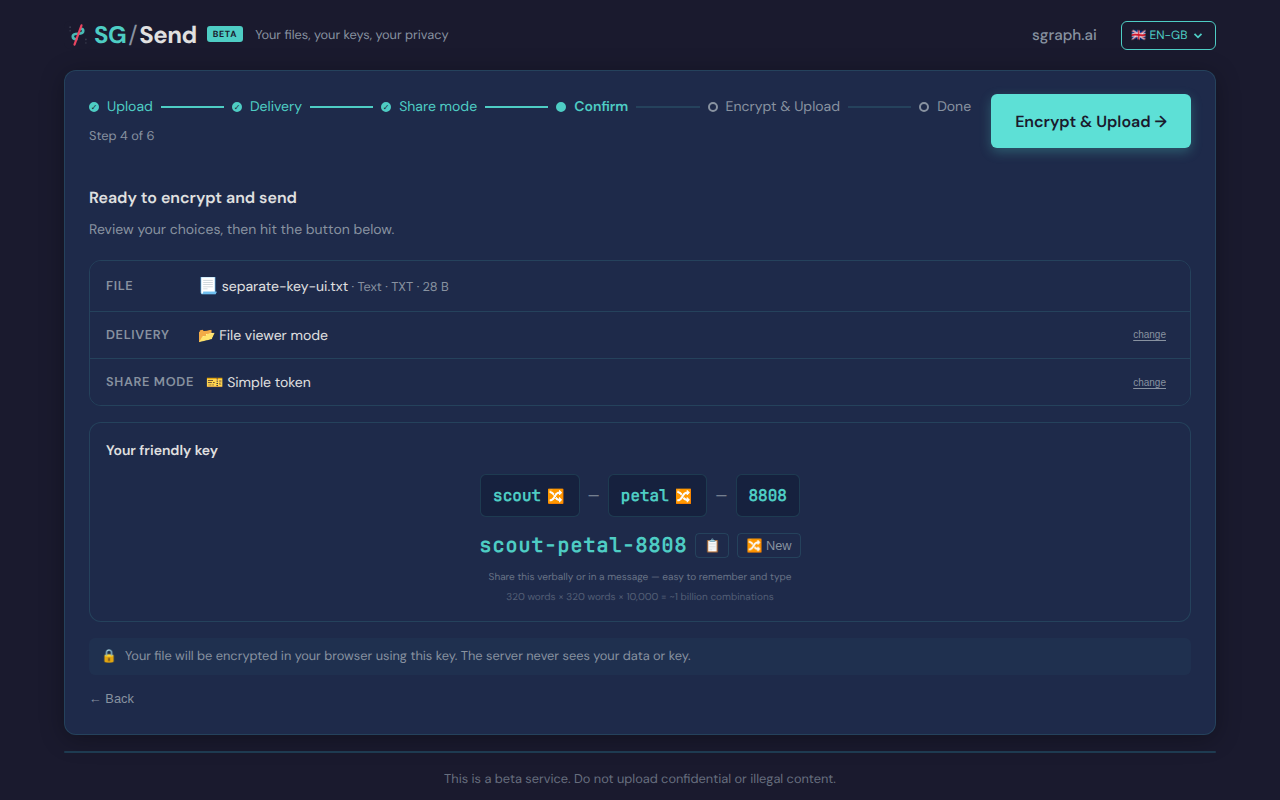Go to the Share mode step

pos(429,106)
